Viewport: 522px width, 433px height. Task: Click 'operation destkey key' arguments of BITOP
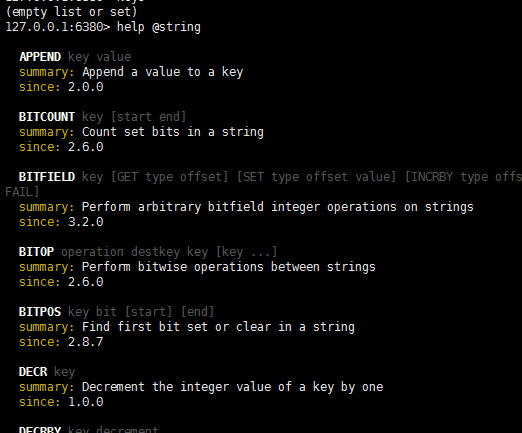point(135,252)
